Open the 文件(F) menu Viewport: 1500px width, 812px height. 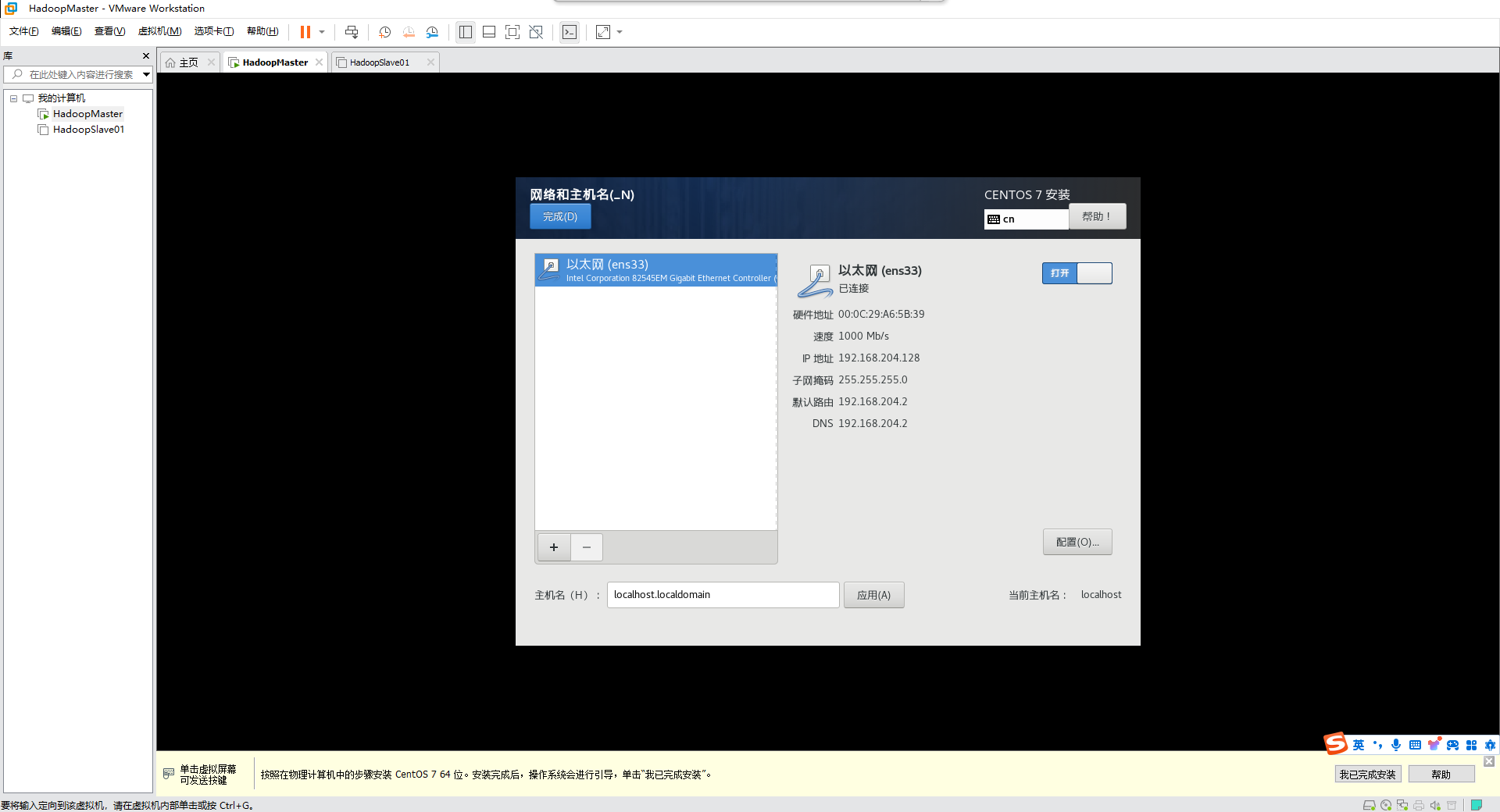tap(24, 31)
